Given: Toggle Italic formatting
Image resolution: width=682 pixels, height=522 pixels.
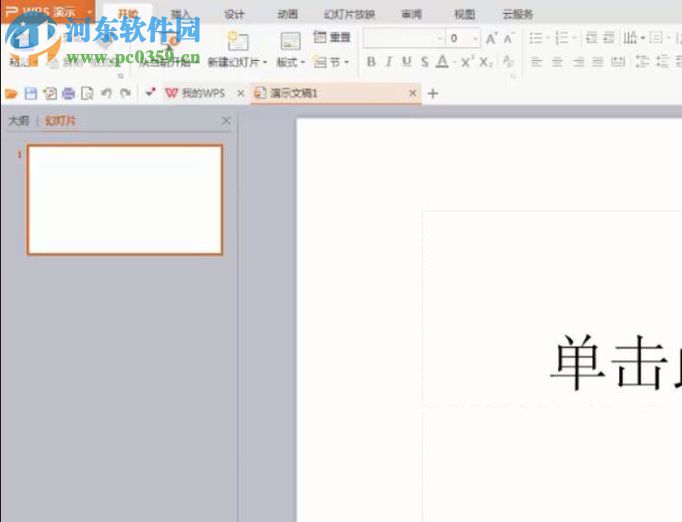Looking at the screenshot, I should (x=389, y=62).
